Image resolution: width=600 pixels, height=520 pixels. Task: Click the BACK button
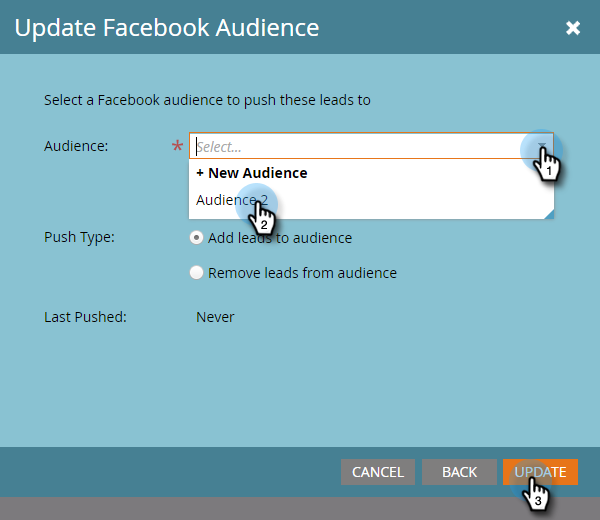tap(459, 472)
